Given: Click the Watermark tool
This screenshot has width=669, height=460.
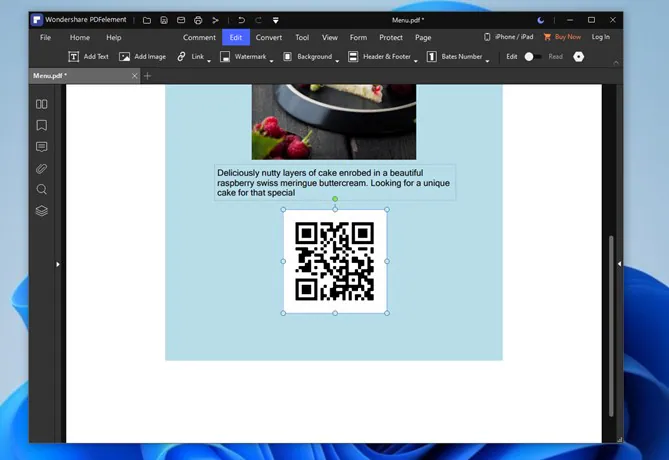Looking at the screenshot, I should [243, 56].
